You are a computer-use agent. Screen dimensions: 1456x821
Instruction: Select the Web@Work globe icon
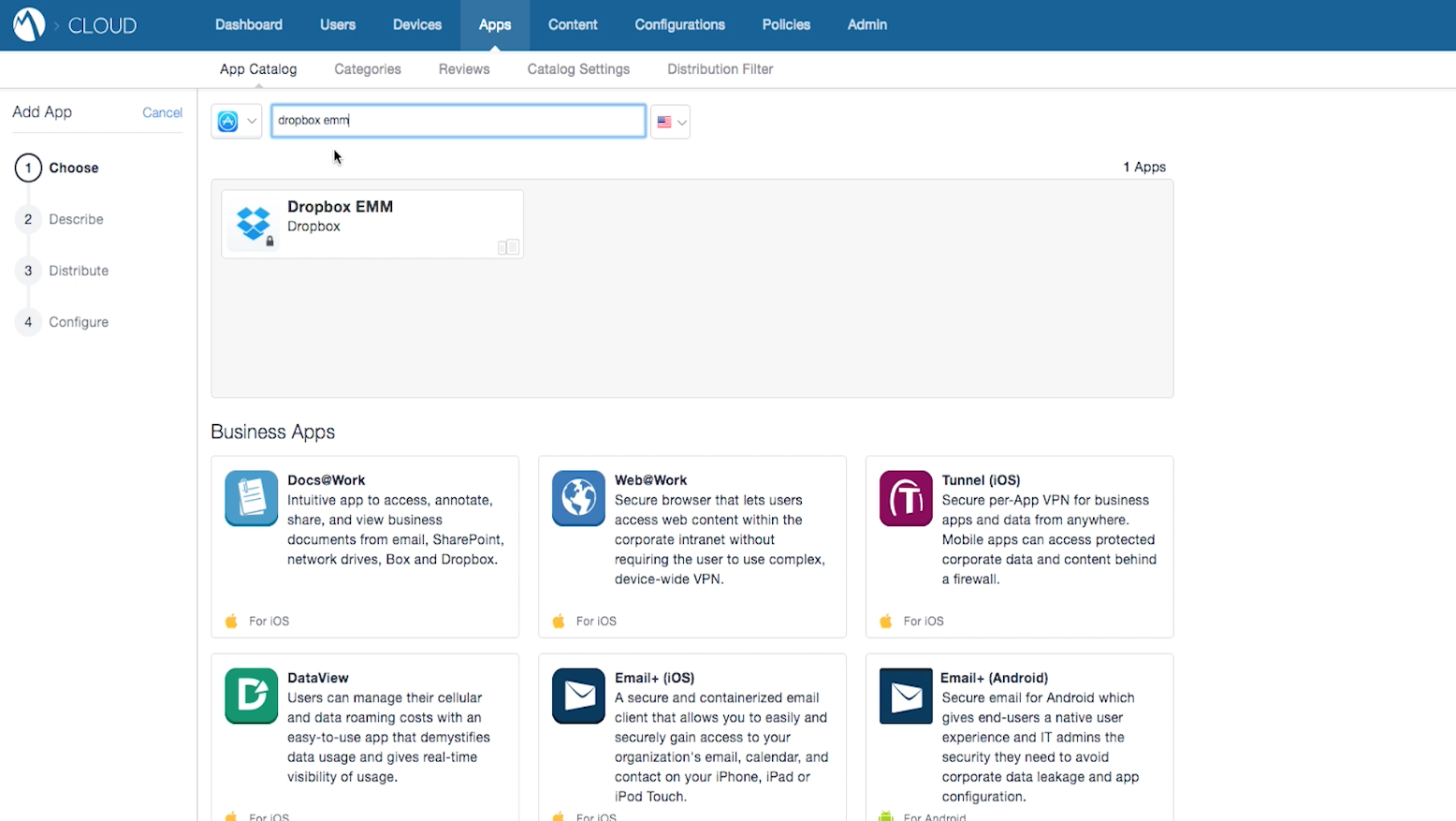(x=578, y=498)
